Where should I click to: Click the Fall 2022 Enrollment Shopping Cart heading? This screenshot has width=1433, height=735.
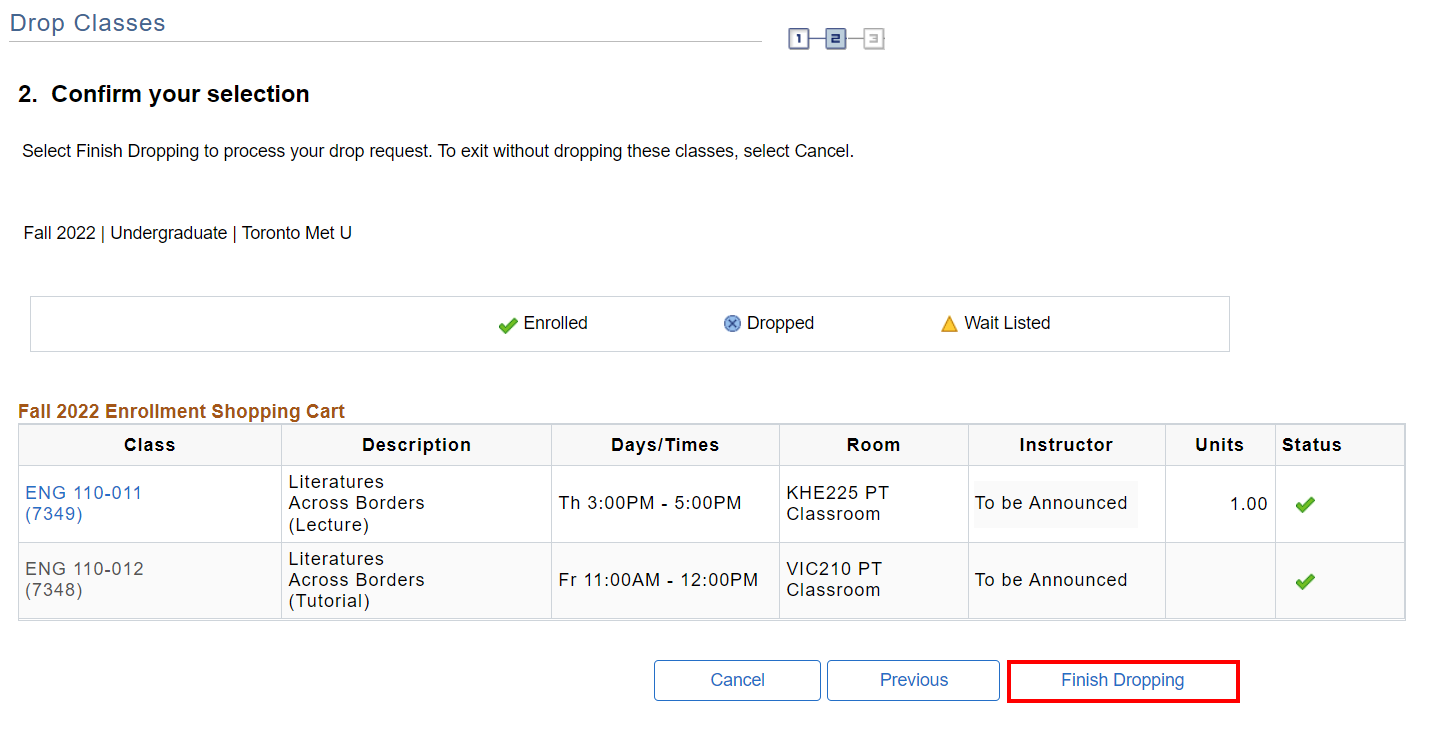click(181, 411)
